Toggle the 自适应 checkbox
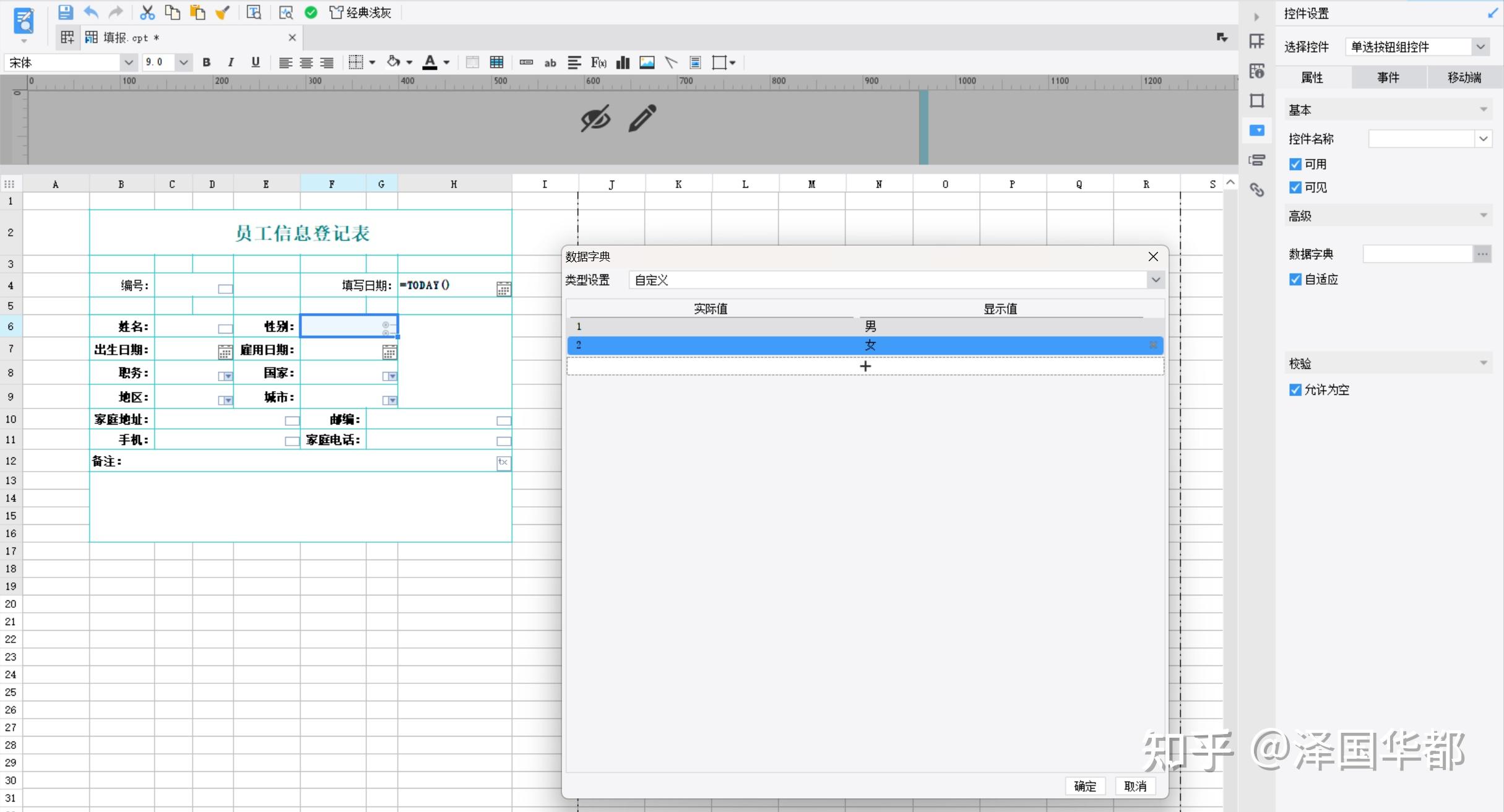Screen dimensions: 1504x812 coord(1295,279)
